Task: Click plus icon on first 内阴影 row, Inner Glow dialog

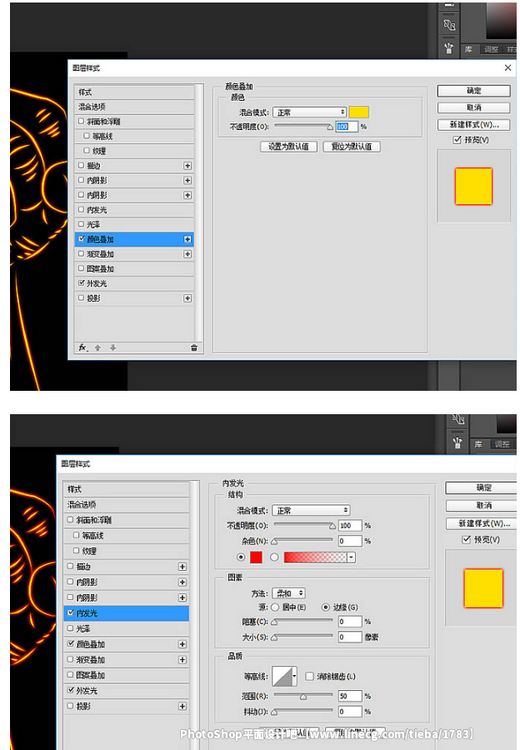Action: click(182, 582)
